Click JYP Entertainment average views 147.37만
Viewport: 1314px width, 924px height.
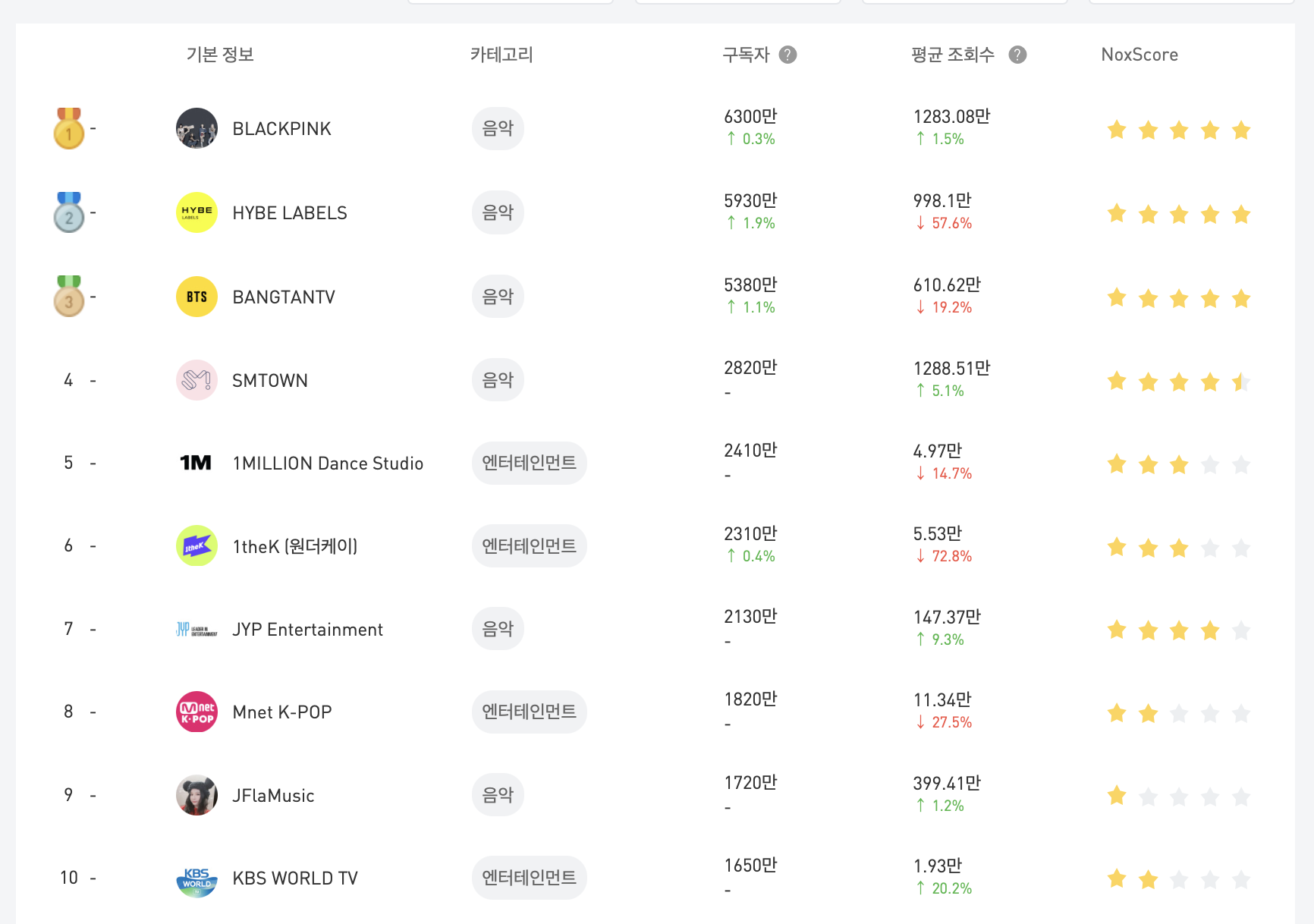click(947, 617)
